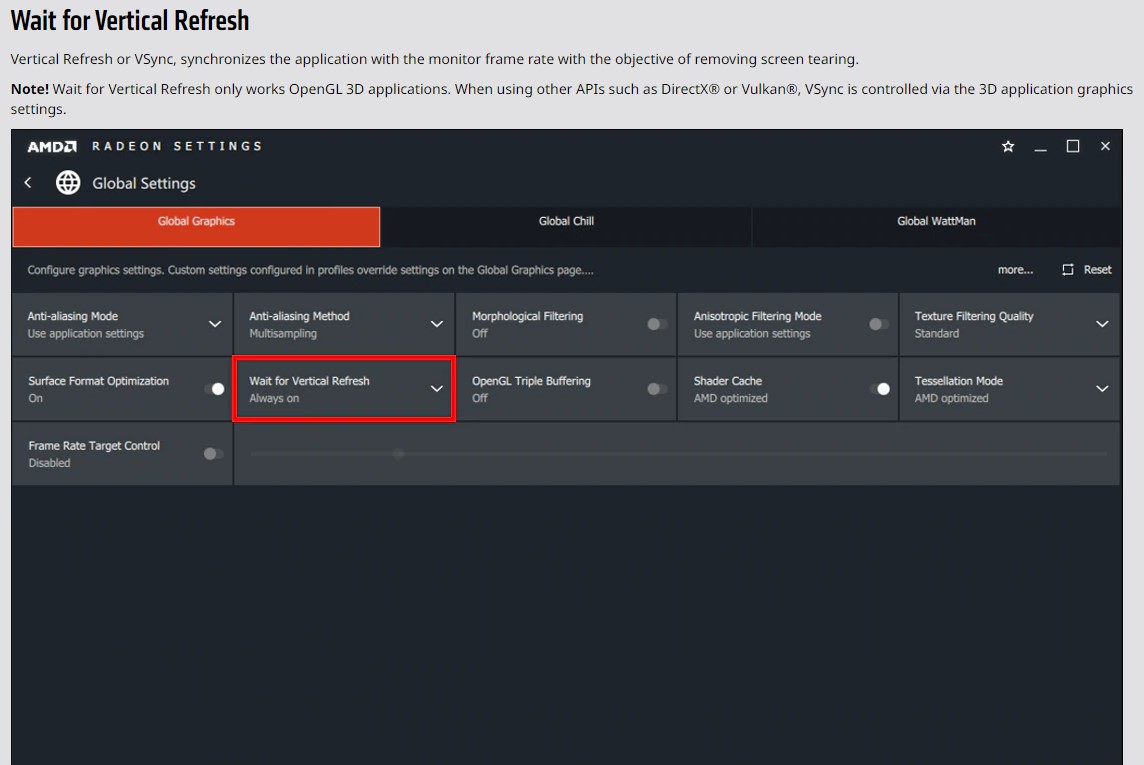Turn off Shader Cache switch

880,389
